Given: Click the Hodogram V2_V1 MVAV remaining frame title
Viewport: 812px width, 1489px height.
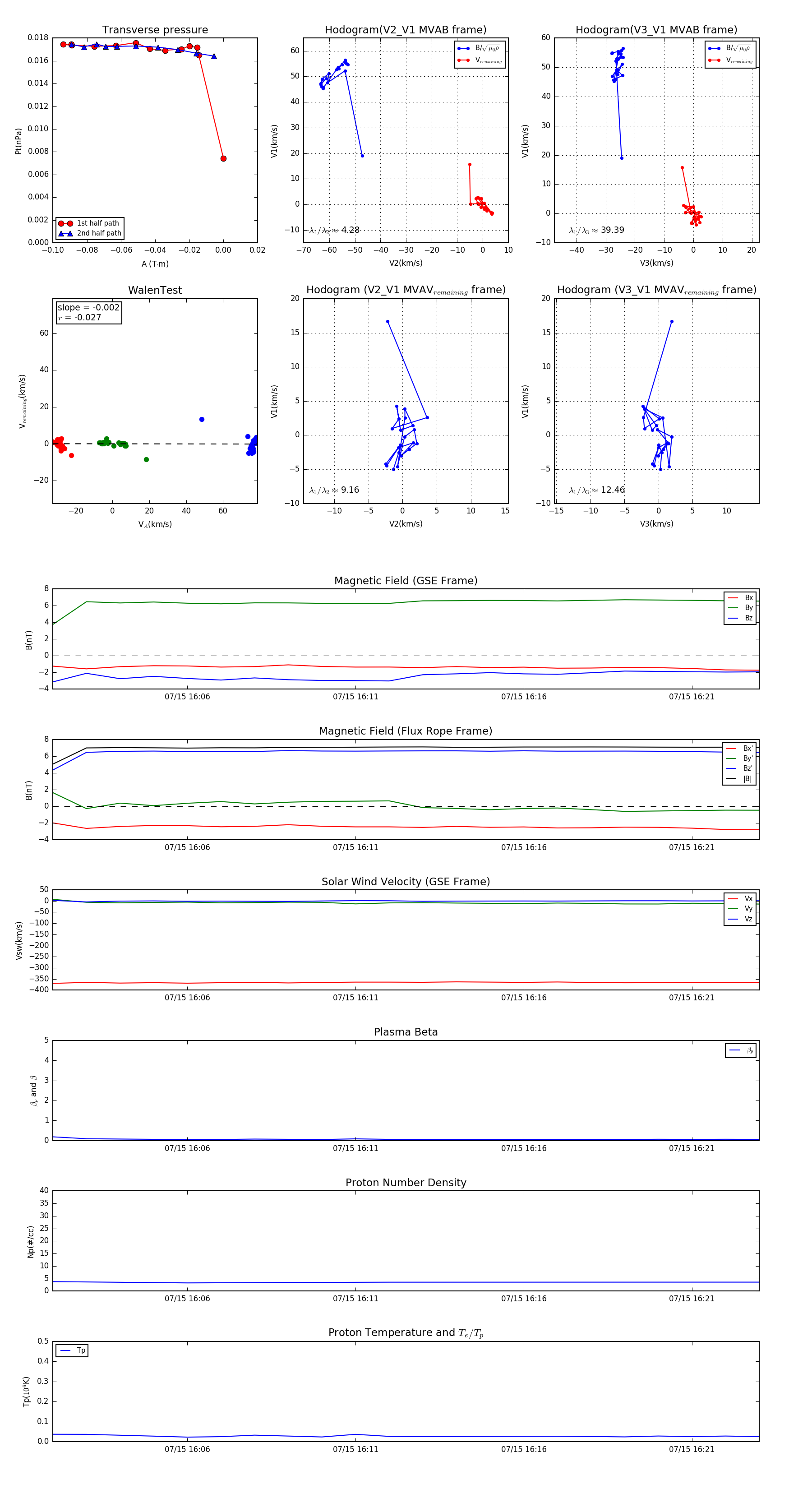Looking at the screenshot, I should pos(406,290).
